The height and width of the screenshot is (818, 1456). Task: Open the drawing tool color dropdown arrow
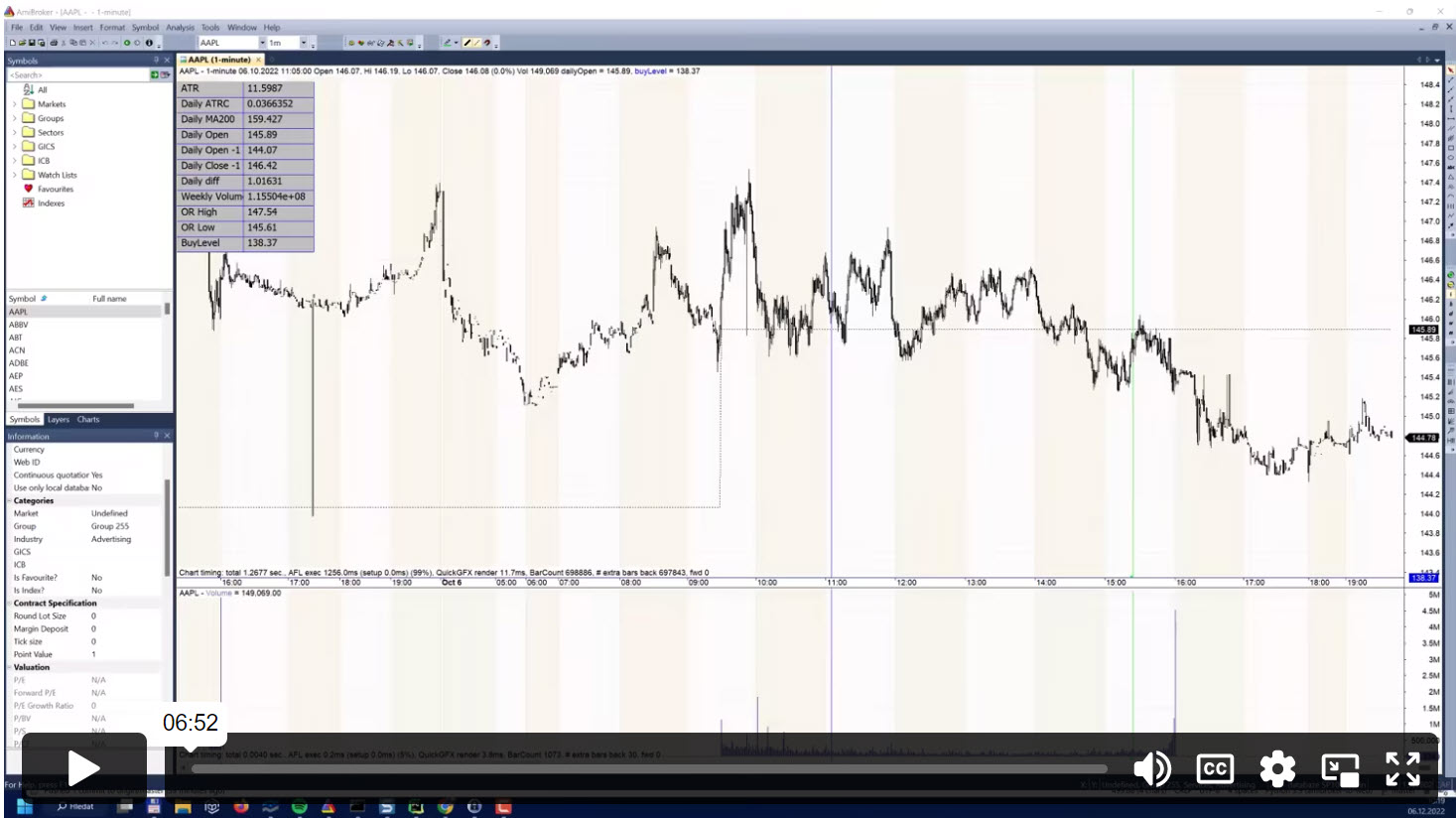coord(456,43)
